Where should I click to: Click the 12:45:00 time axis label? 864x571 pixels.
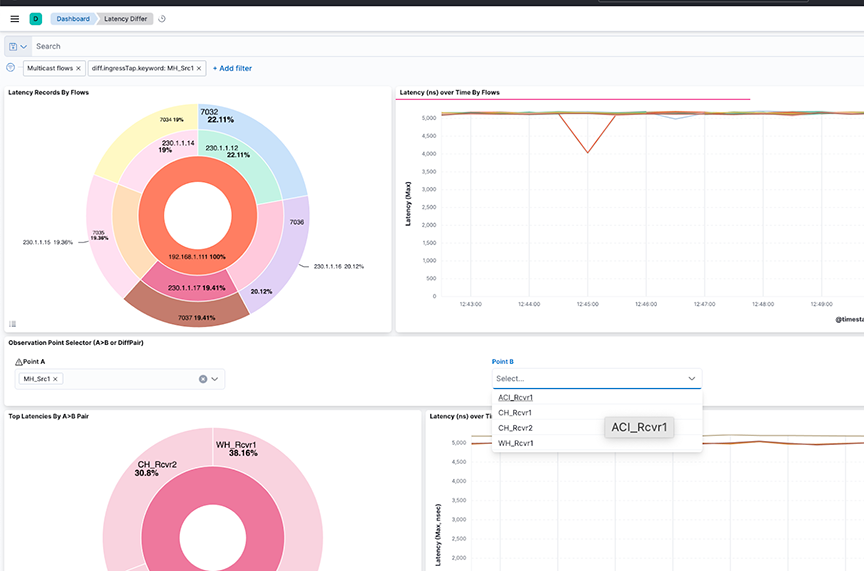[x=587, y=304]
